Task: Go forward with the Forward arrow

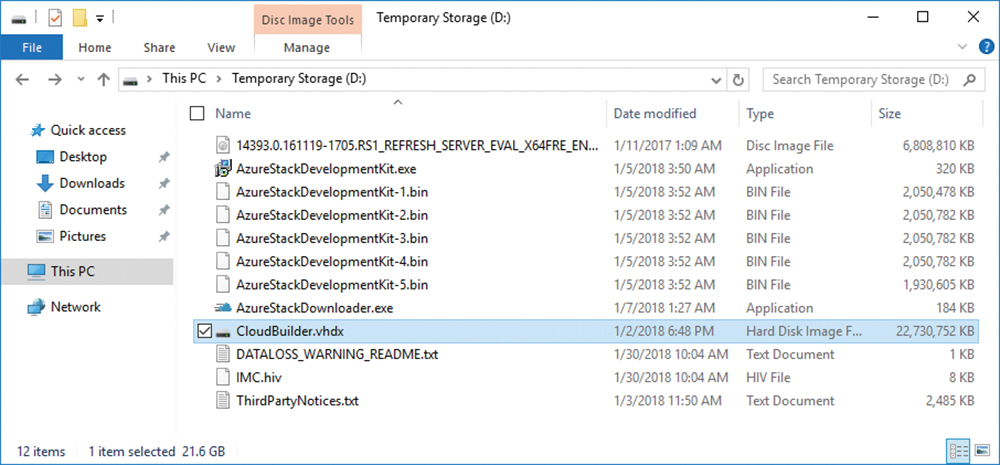Action: (x=55, y=79)
